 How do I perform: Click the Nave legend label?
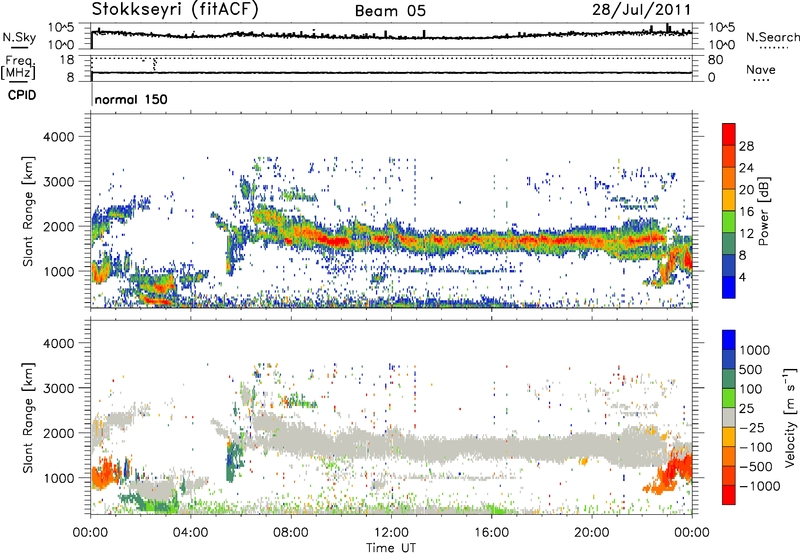(x=760, y=69)
